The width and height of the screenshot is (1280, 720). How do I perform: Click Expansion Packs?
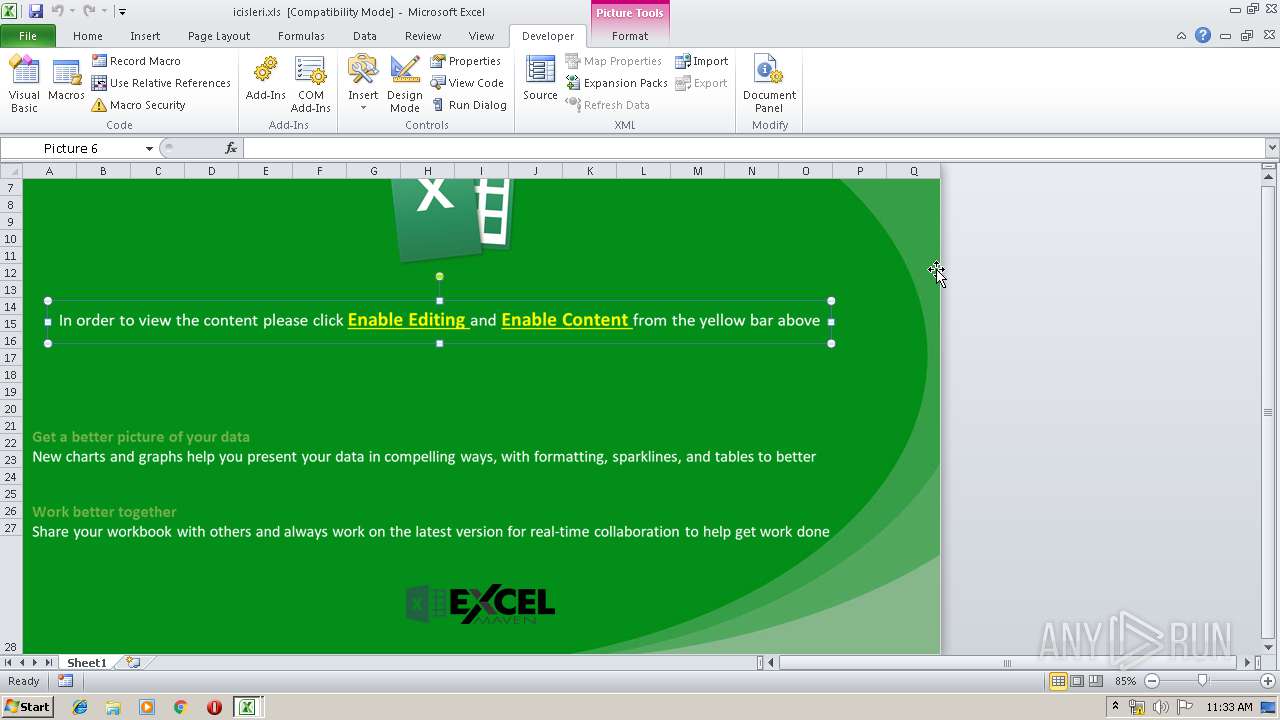[616, 83]
